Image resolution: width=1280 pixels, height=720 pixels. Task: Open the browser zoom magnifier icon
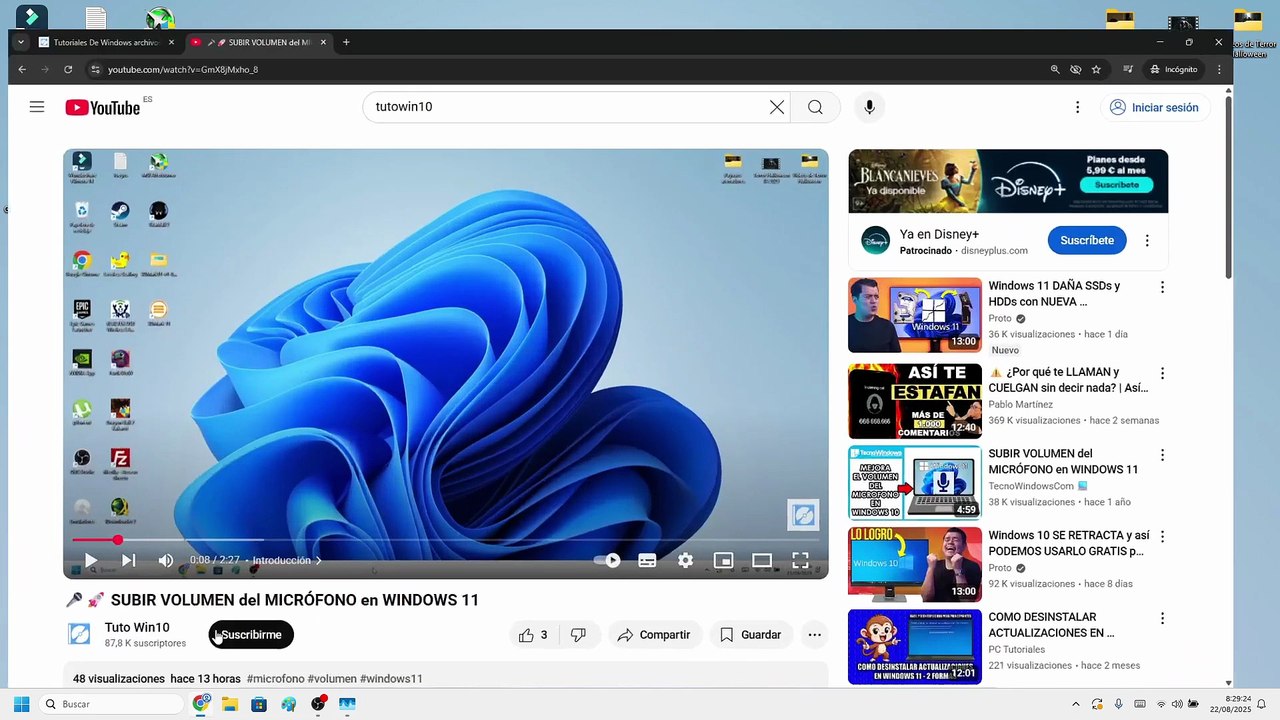(x=1054, y=69)
